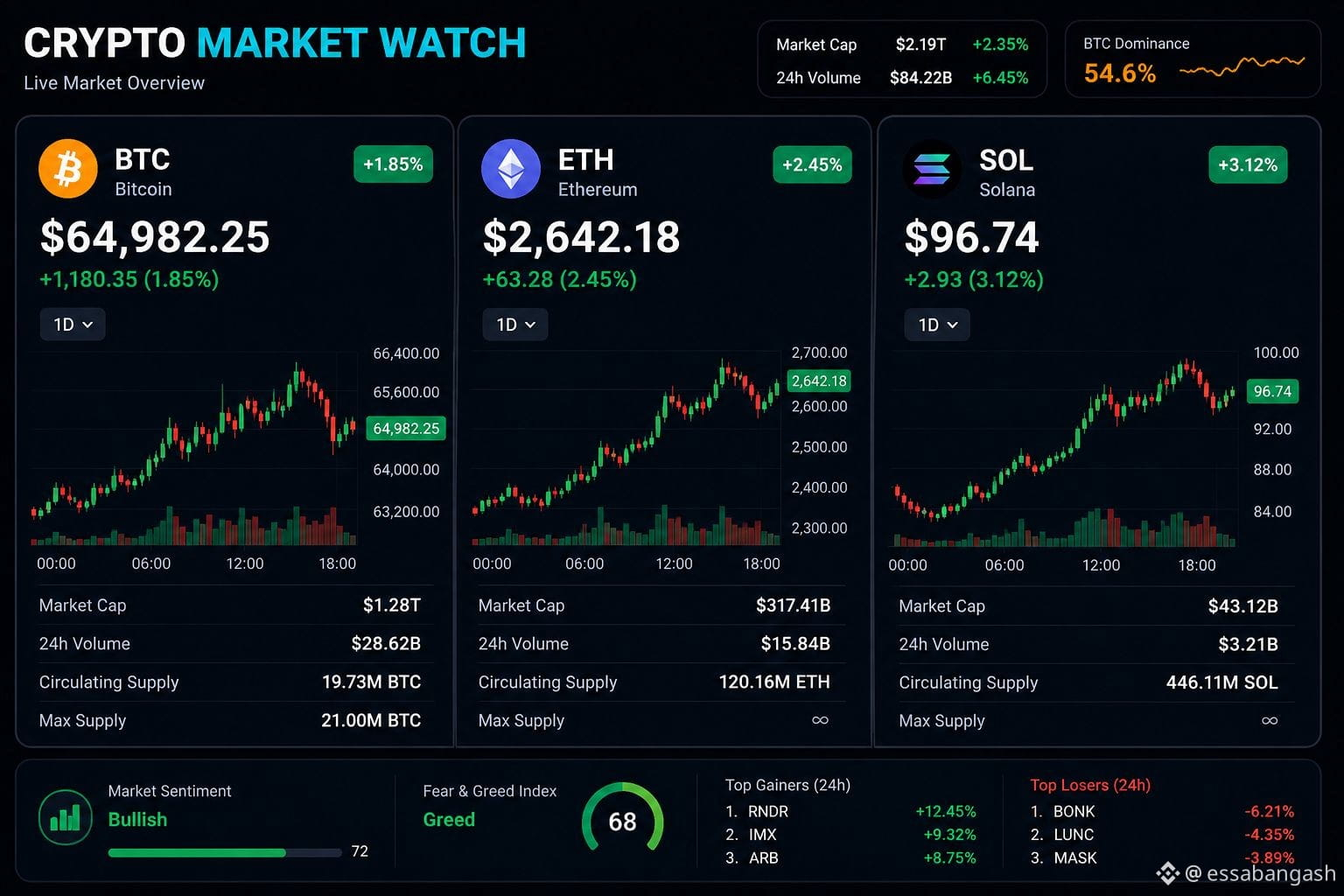Viewport: 1344px width, 896px height.
Task: Click the SOL +3.12% change badge
Action: [x=1248, y=164]
